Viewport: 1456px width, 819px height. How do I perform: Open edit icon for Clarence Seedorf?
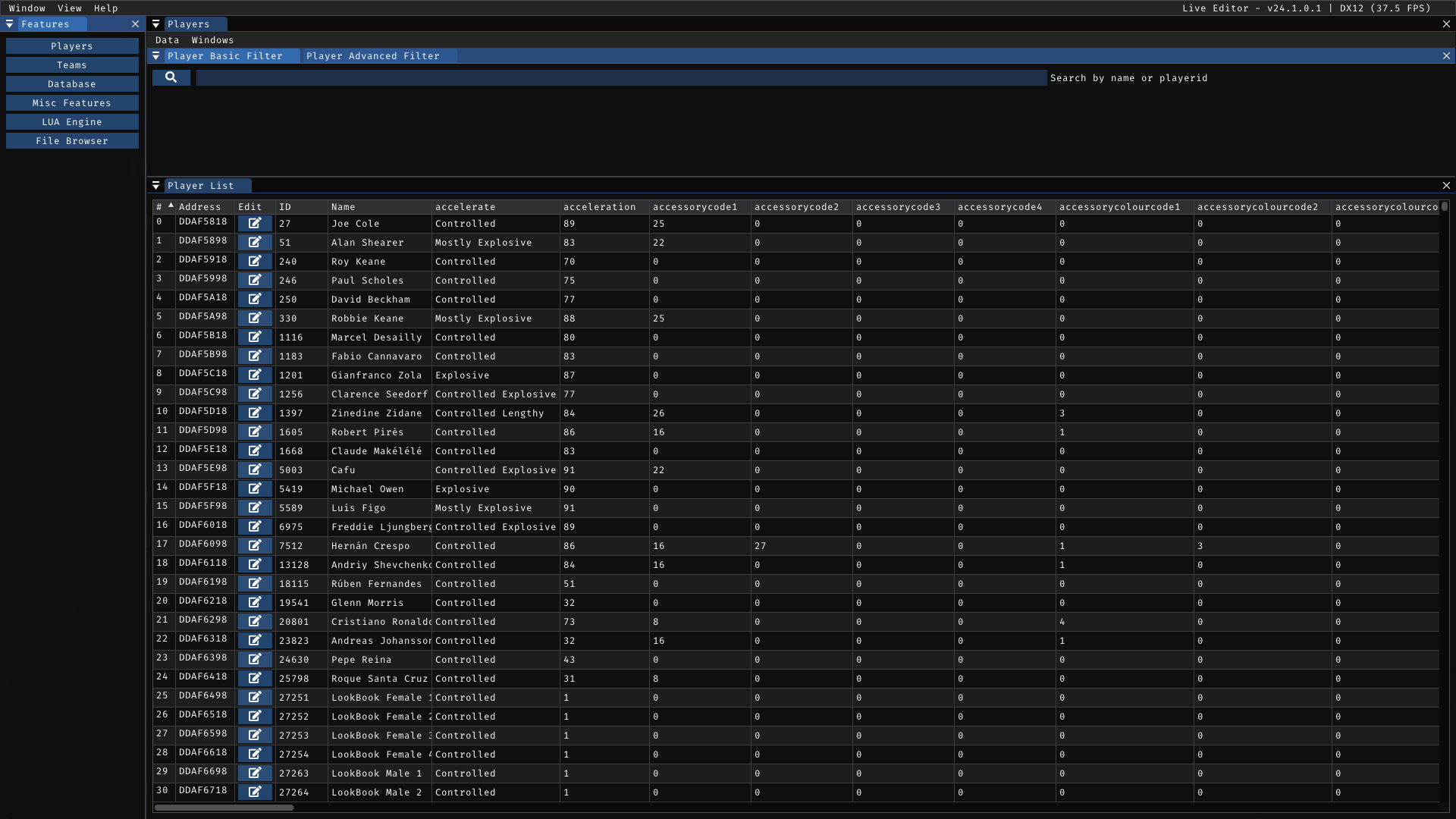pos(255,394)
